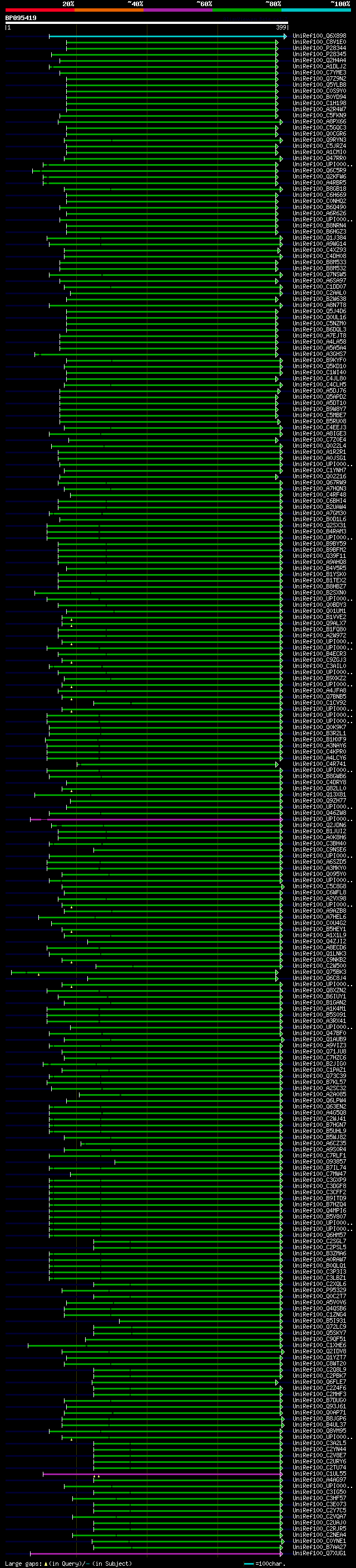Viewport: 356px width, 1568px height.
Task: Open the UniRef100_Q8VM95 hit
Action: [x=319, y=1431]
